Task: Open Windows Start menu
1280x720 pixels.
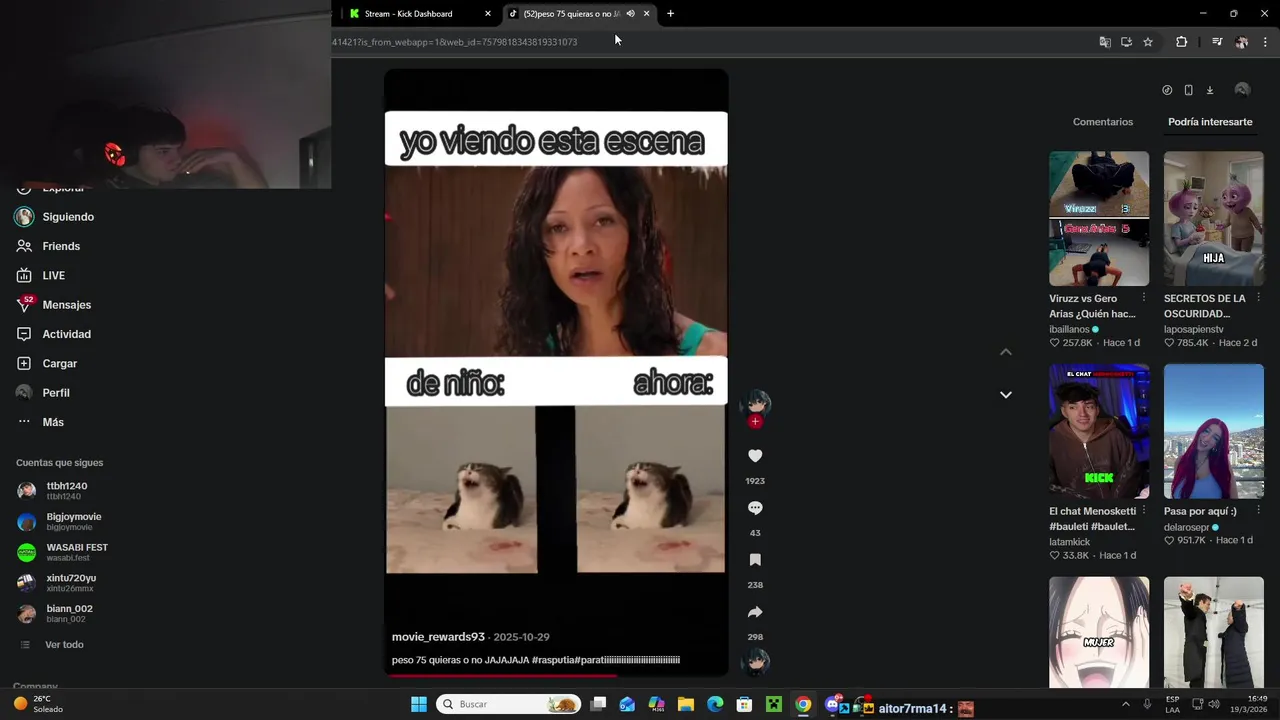Action: pos(419,704)
